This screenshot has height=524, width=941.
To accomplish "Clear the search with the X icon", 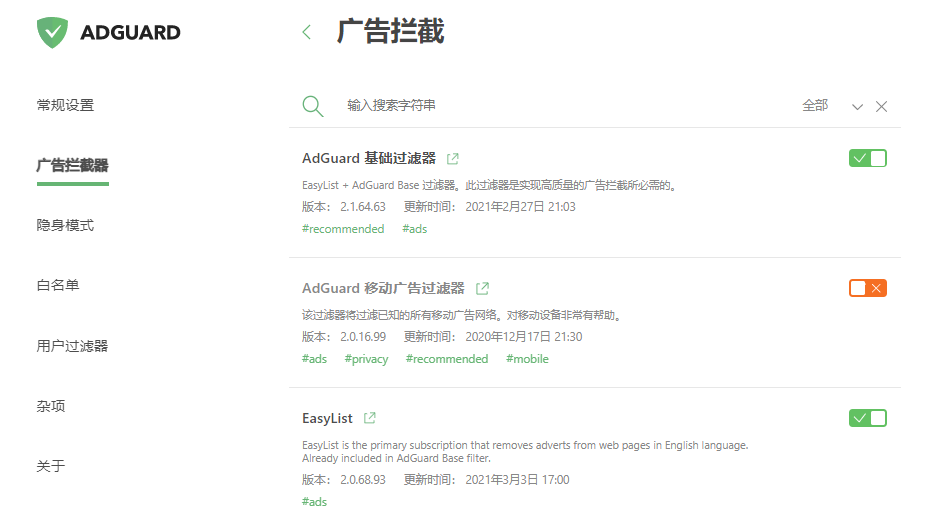I will tap(881, 106).
